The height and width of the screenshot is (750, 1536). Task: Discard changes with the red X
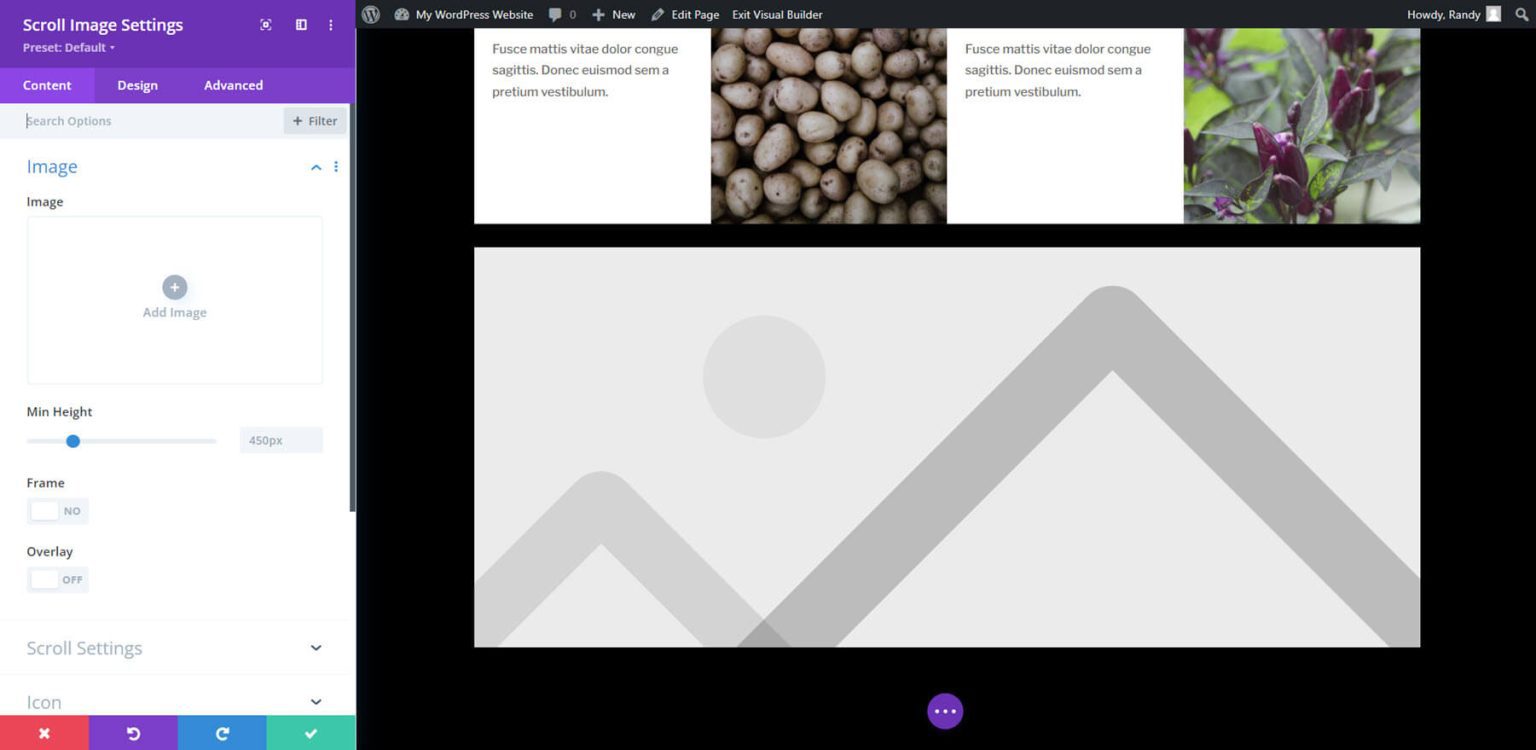point(44,732)
